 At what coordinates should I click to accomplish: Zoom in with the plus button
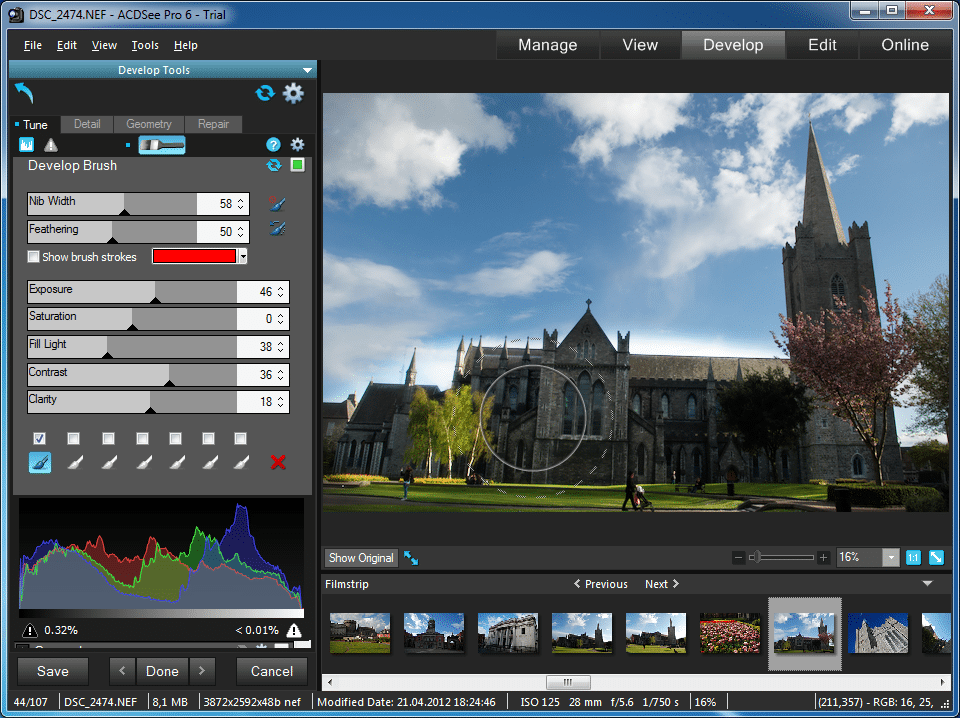tap(823, 558)
